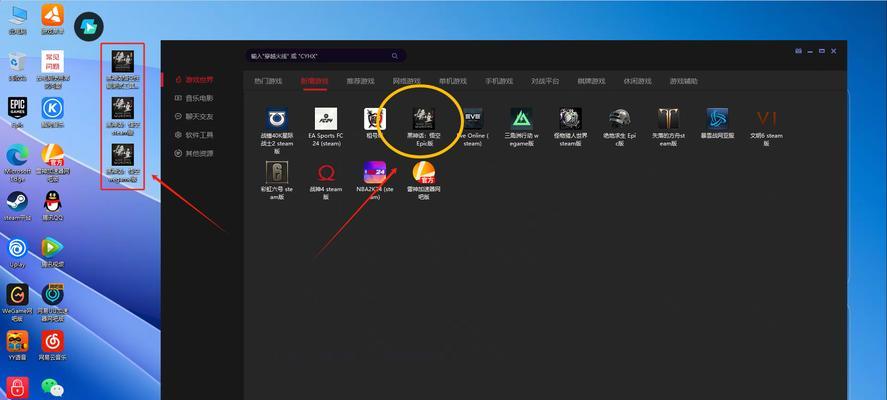This screenshot has height=400, width=887.
Task: Click the magnifier search icon
Action: (395, 56)
